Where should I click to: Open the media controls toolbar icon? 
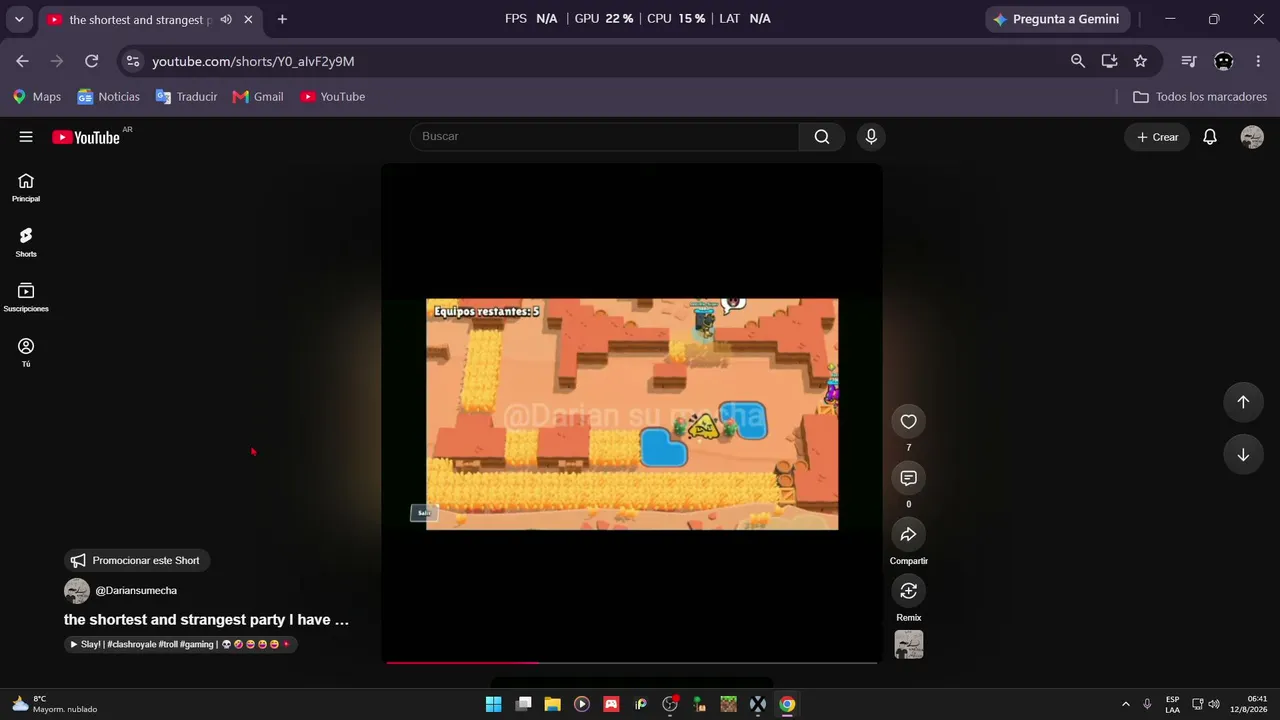(1189, 61)
